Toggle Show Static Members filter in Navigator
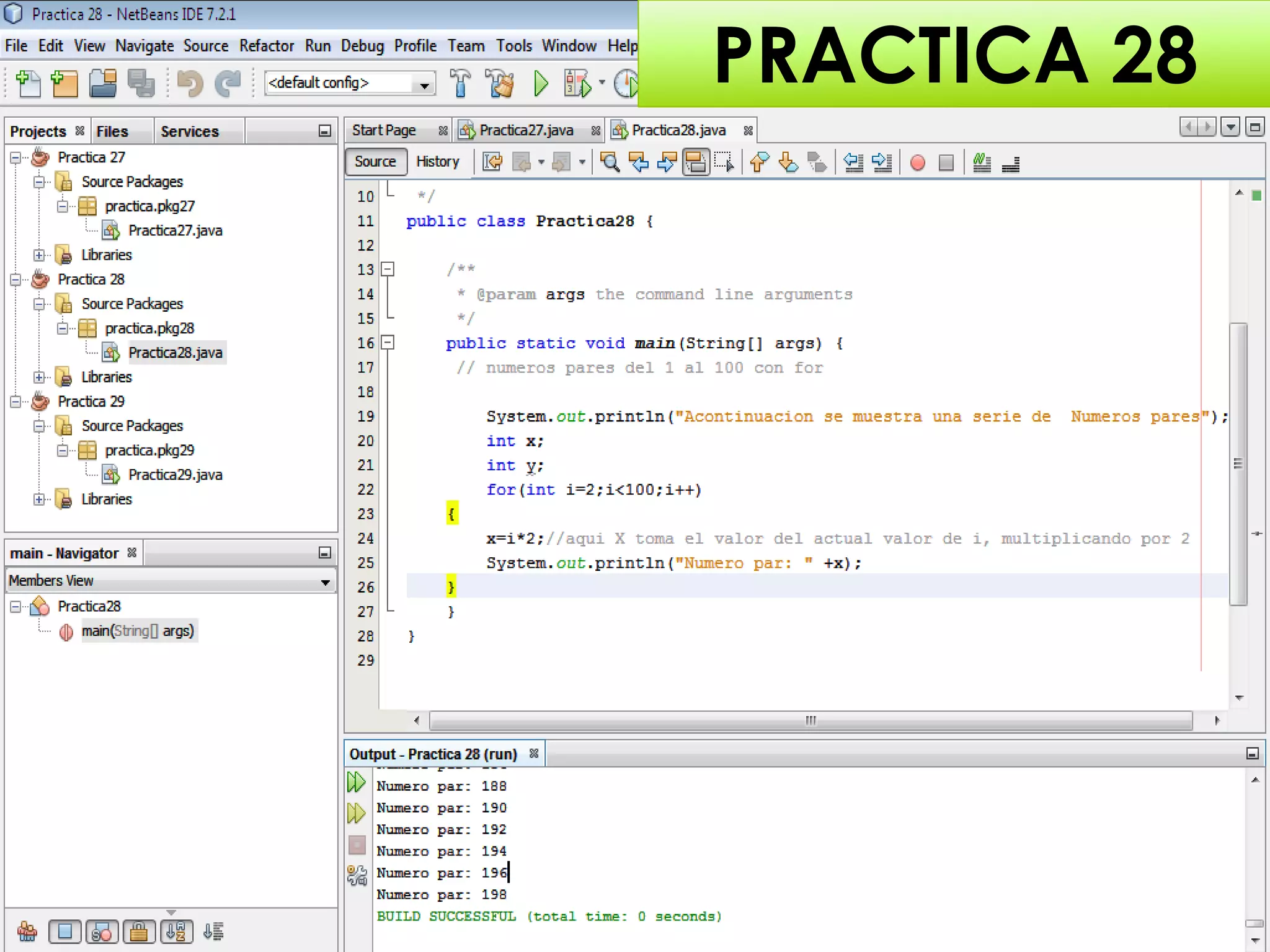1270x952 pixels. (x=102, y=932)
